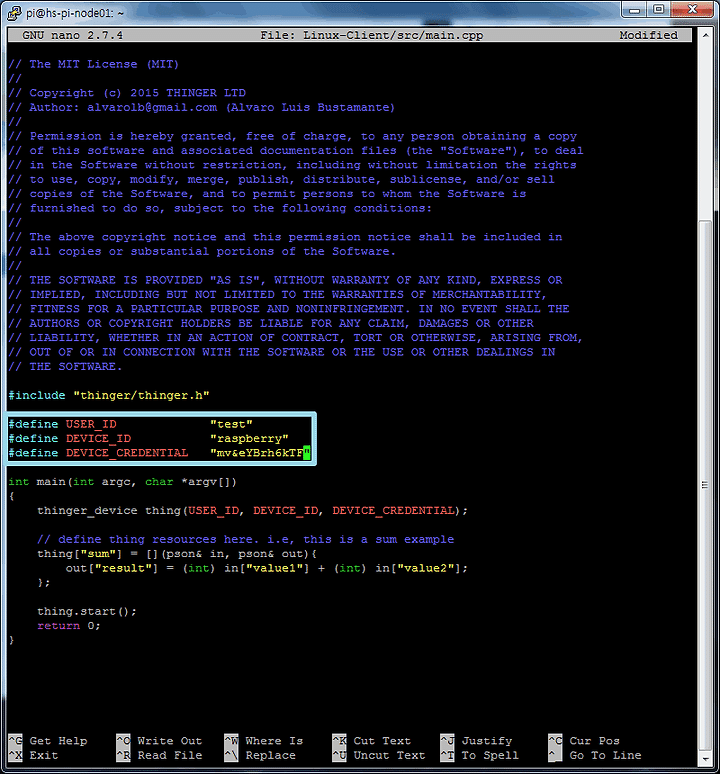Click the DEVICE_ID macro name in #define
Viewport: 720px width, 774px height.
[98, 438]
